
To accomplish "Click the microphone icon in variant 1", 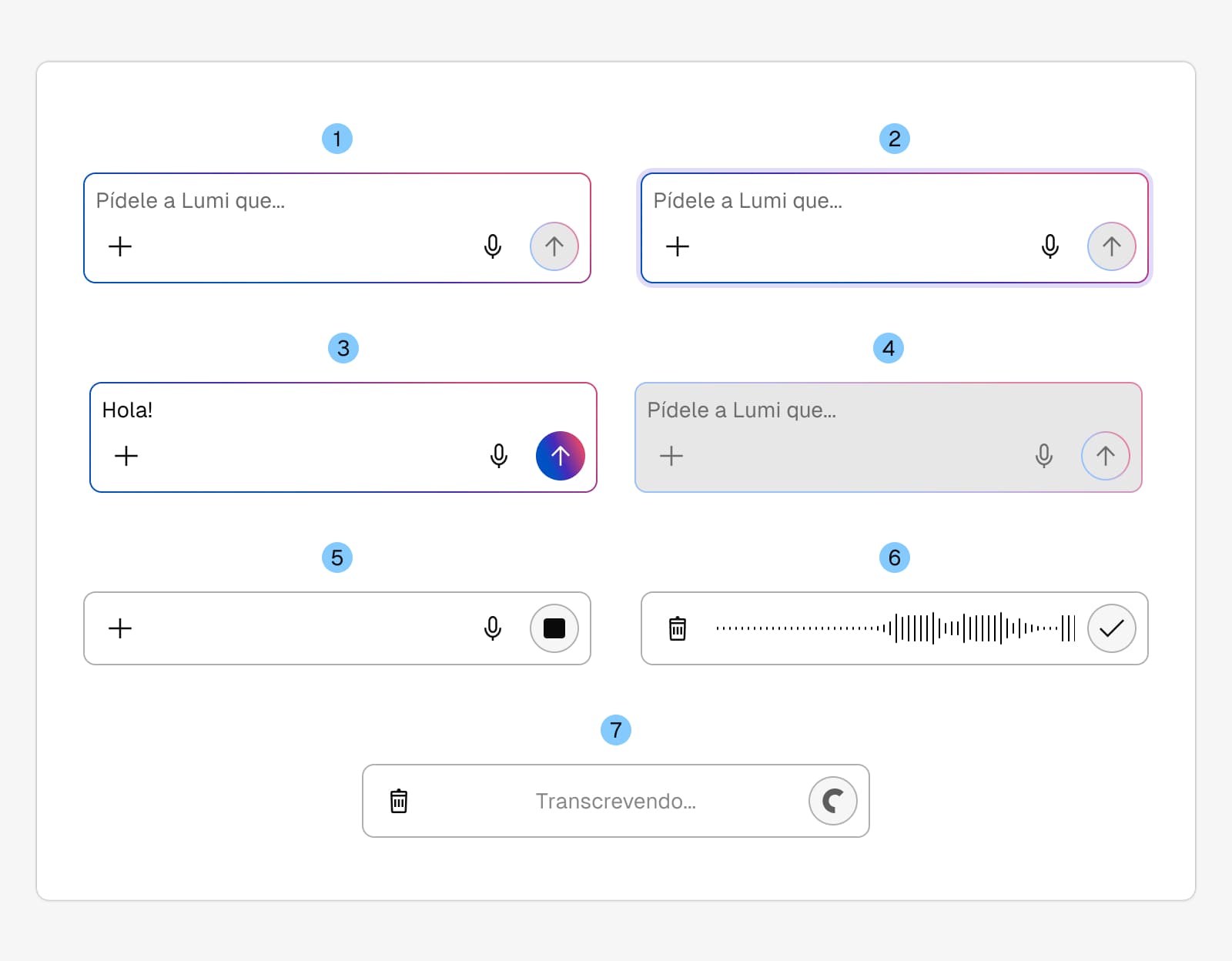I will click(x=493, y=246).
